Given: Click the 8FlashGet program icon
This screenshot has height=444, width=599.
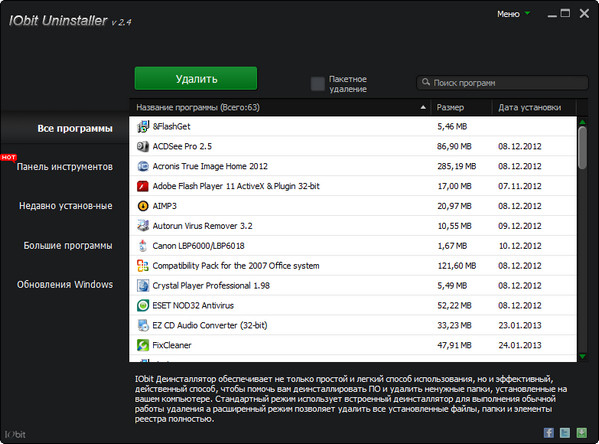Looking at the screenshot, I should point(143,126).
